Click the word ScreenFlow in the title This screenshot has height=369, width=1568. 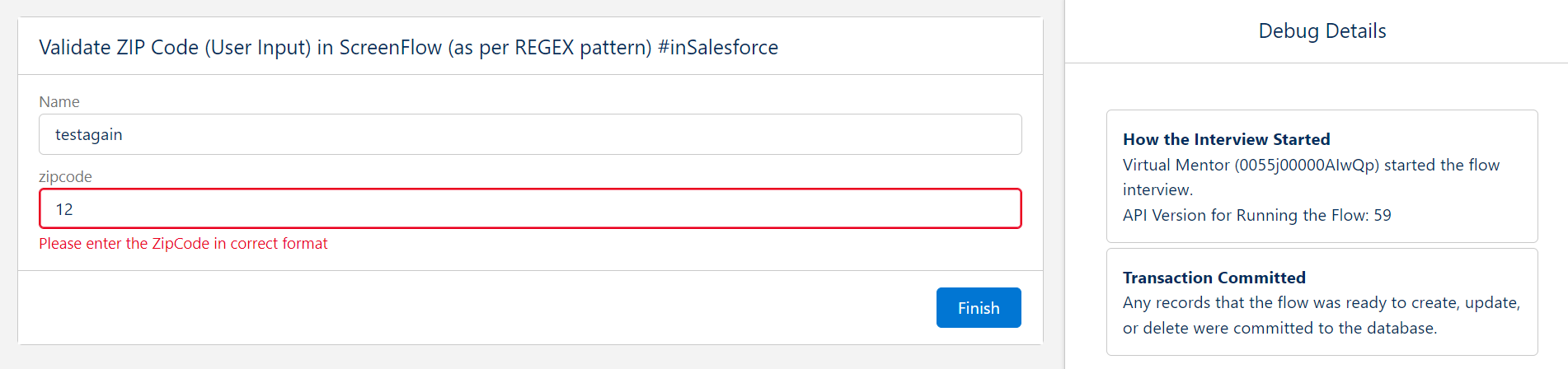[x=390, y=48]
